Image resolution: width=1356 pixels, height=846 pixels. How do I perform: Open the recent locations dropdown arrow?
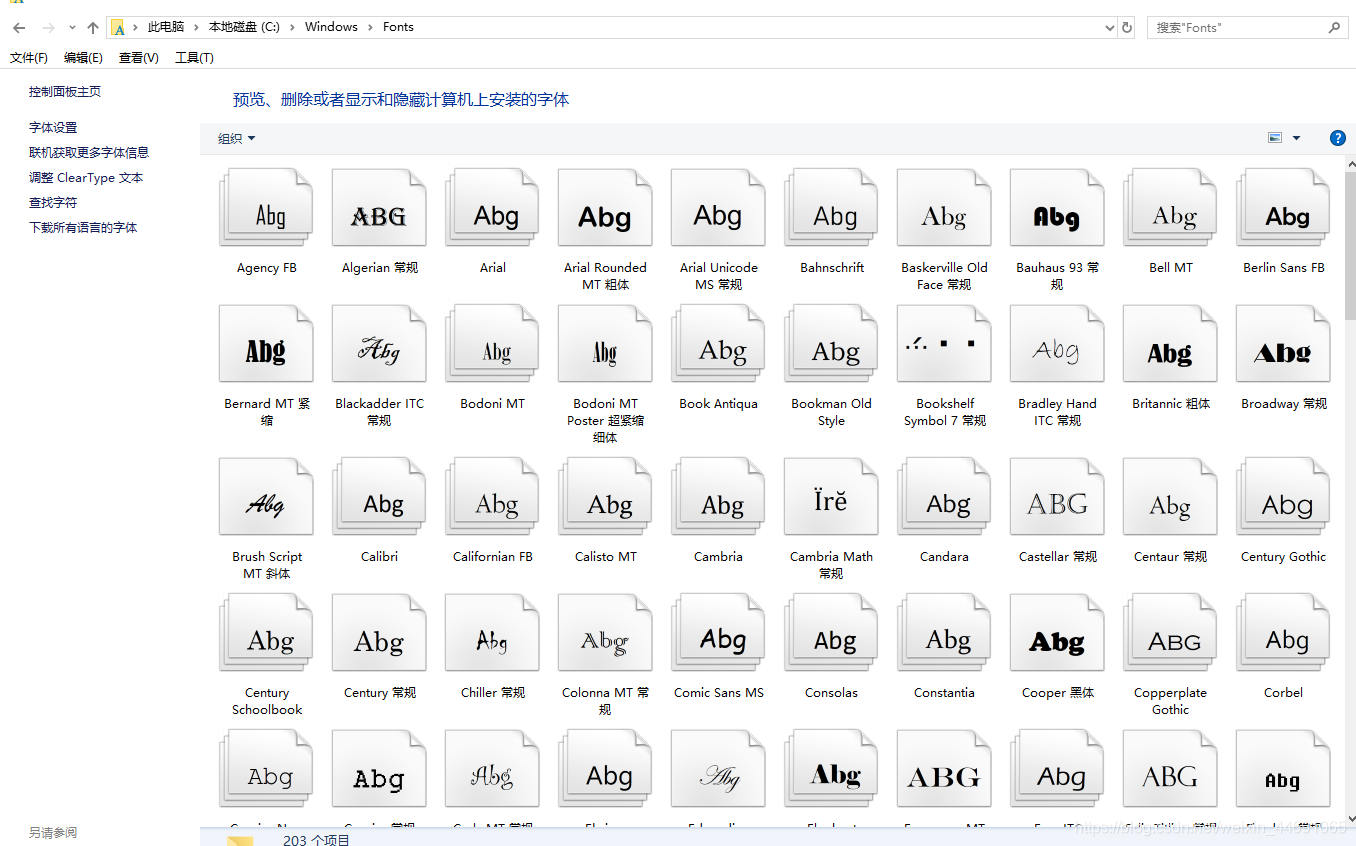pos(72,28)
